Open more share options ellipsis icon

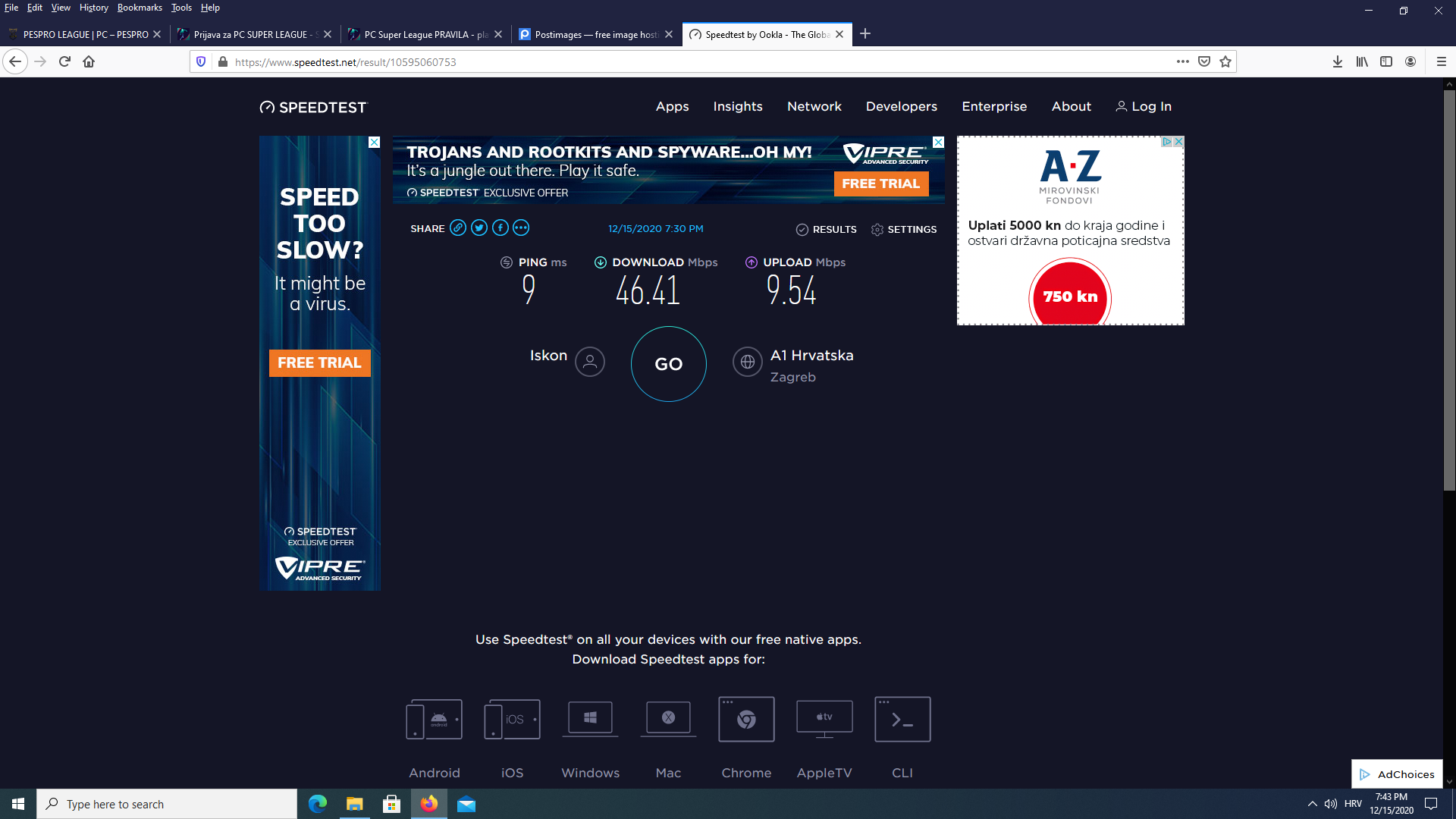[x=521, y=228]
